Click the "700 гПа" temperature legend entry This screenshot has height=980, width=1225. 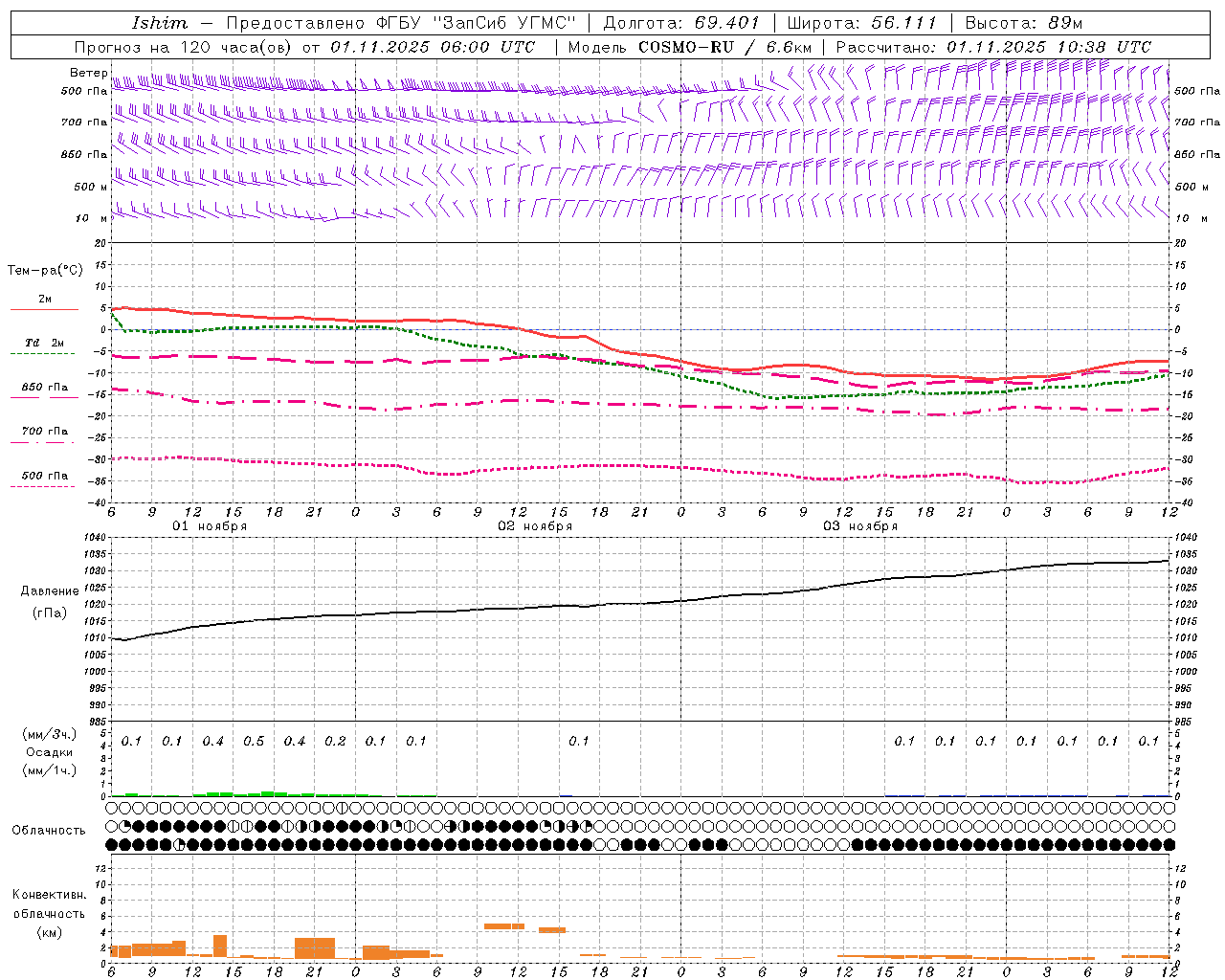point(45,432)
